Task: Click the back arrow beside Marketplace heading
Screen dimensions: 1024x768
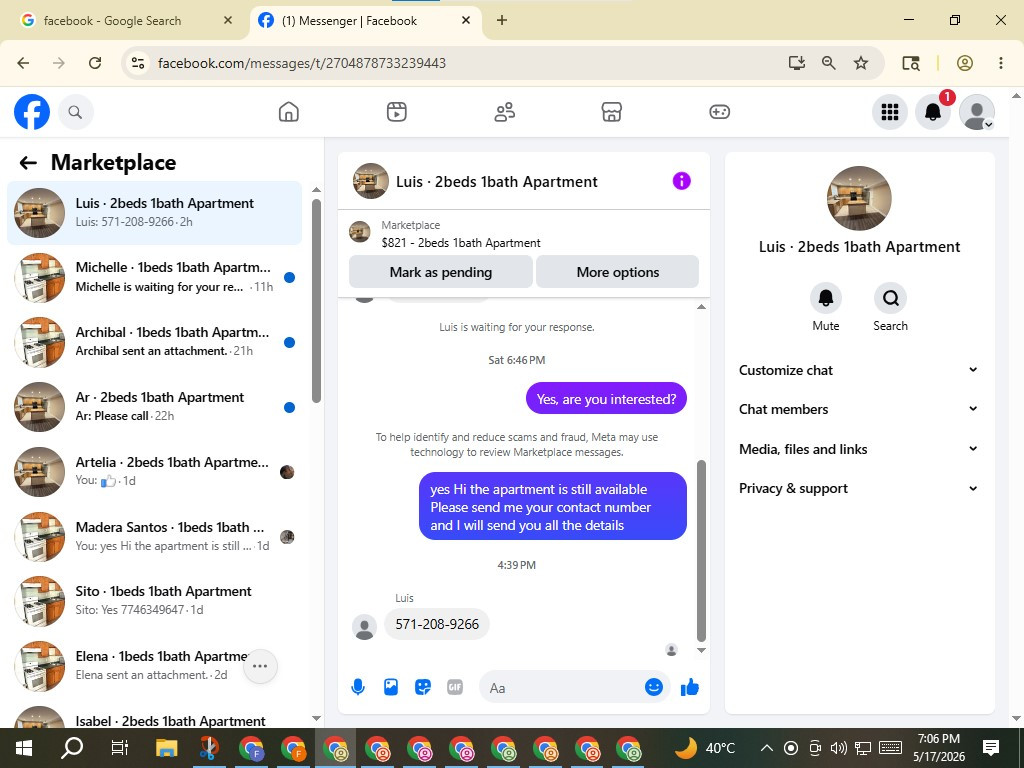Action: point(28,163)
